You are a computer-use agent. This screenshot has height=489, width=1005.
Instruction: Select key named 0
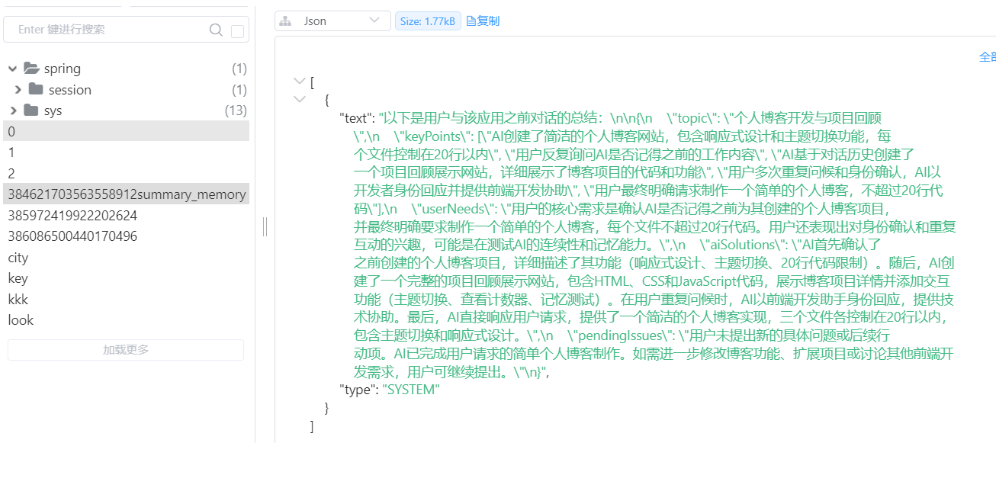pos(126,131)
